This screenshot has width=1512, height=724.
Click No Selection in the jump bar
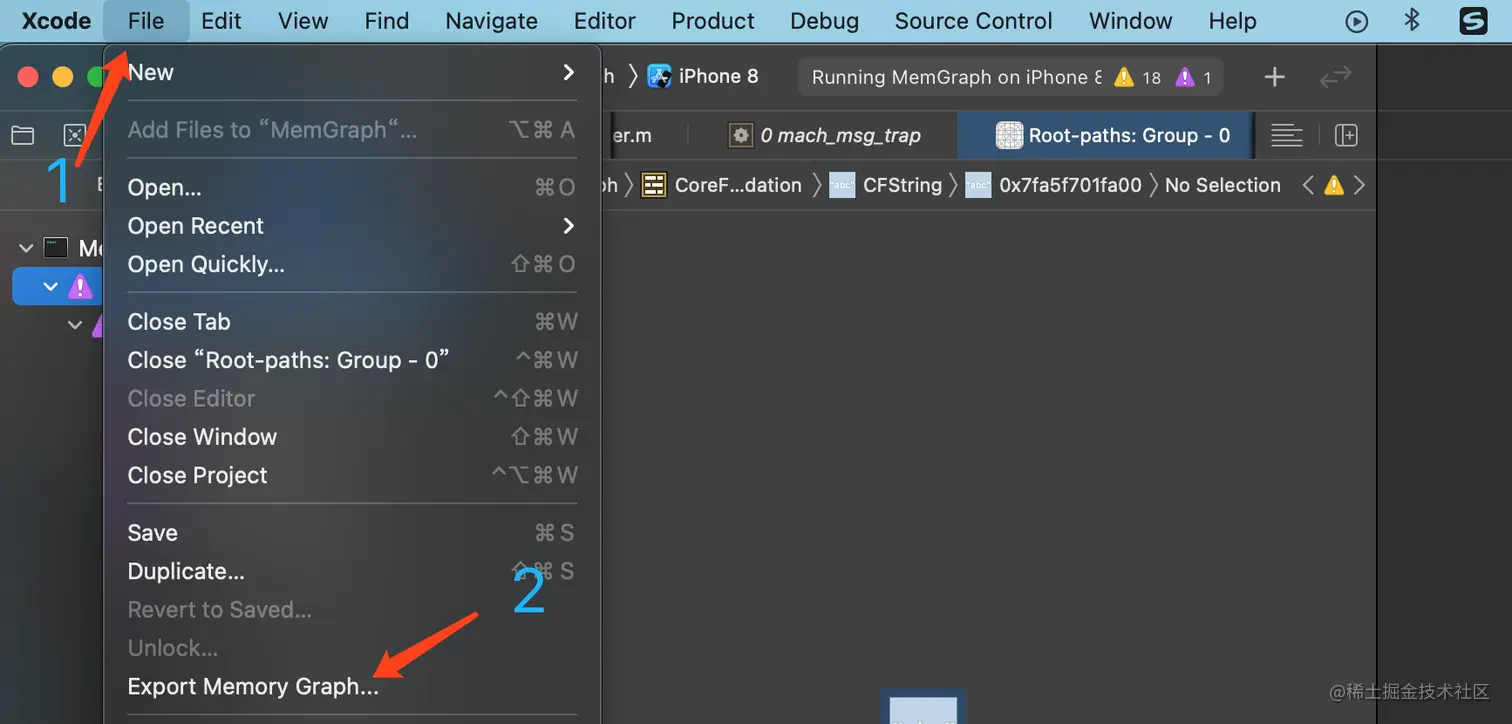pos(1222,185)
